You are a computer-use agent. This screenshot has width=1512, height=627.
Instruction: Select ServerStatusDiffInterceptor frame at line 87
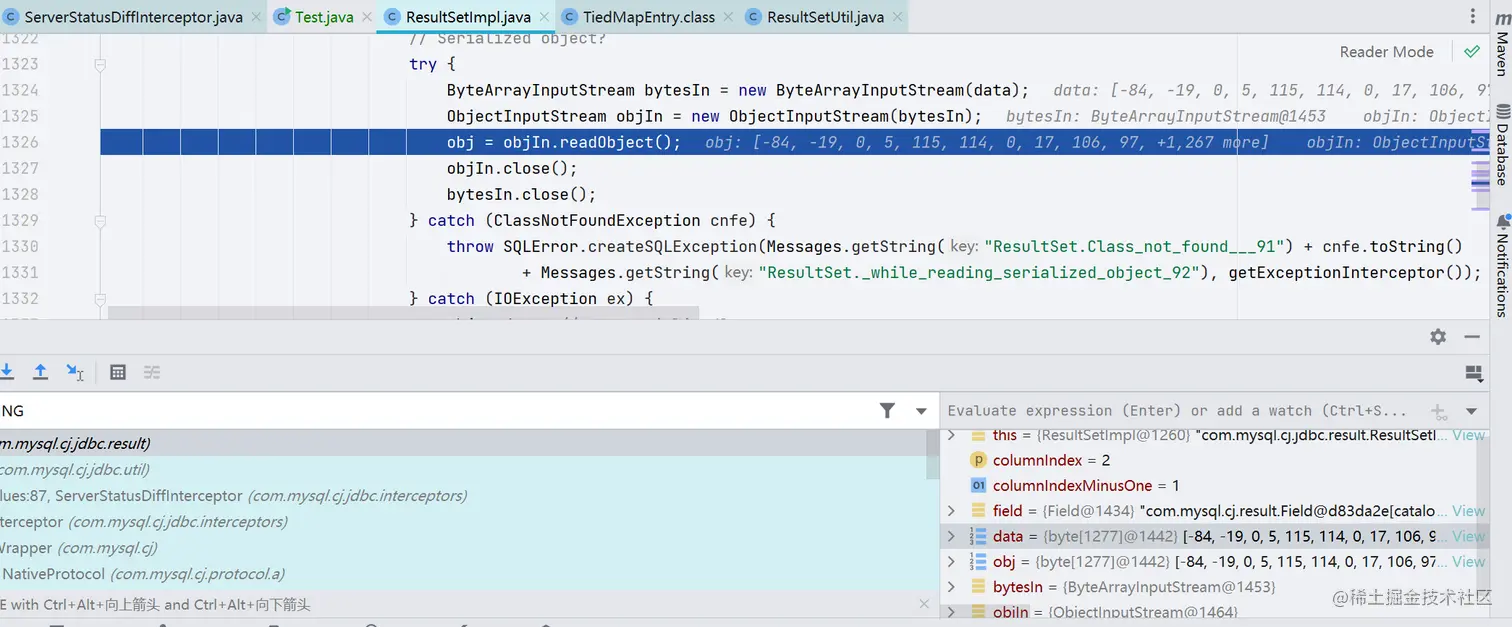[x=463, y=496]
